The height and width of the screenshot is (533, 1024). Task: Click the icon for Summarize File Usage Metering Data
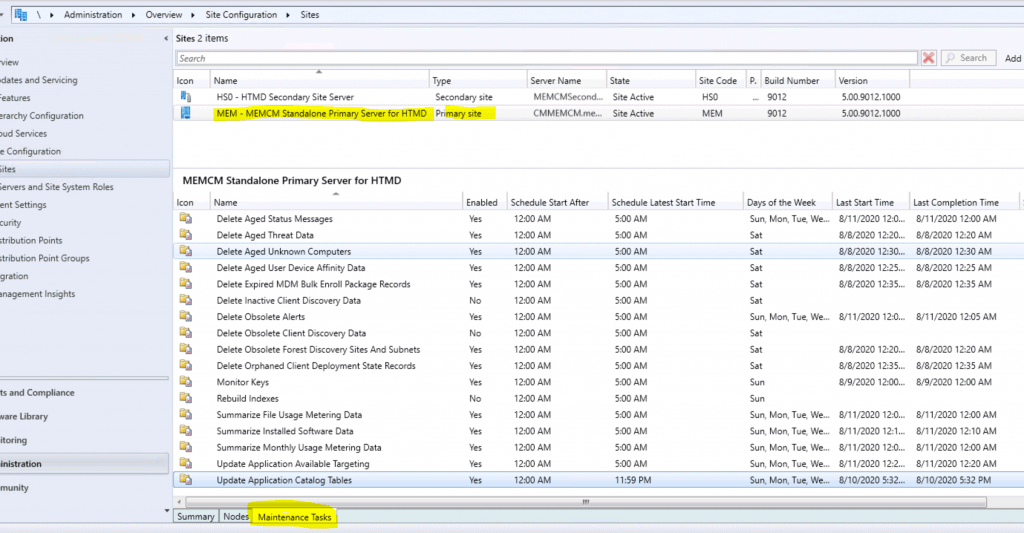click(x=185, y=414)
